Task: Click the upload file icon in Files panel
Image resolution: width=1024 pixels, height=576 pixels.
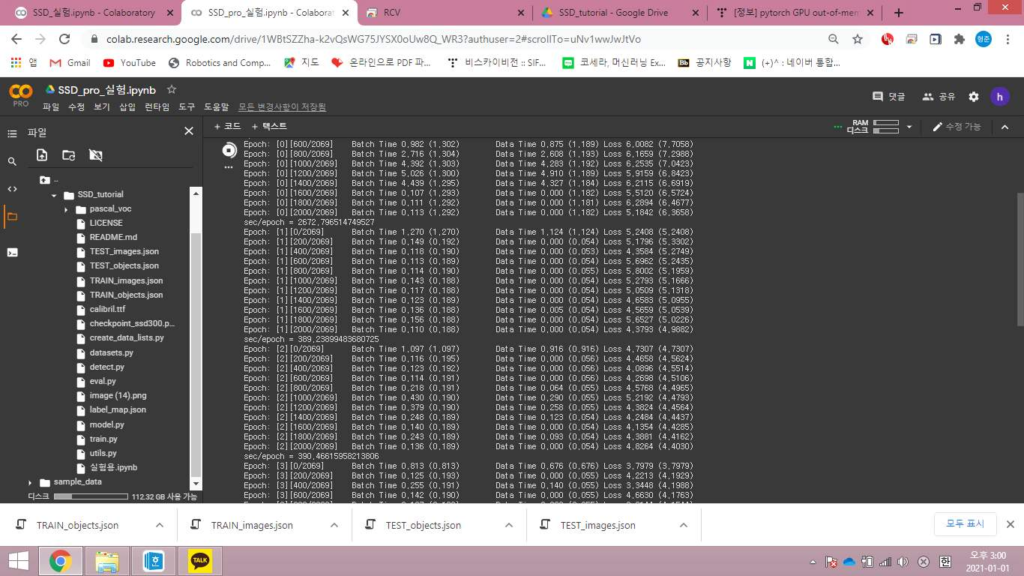Action: click(42, 155)
